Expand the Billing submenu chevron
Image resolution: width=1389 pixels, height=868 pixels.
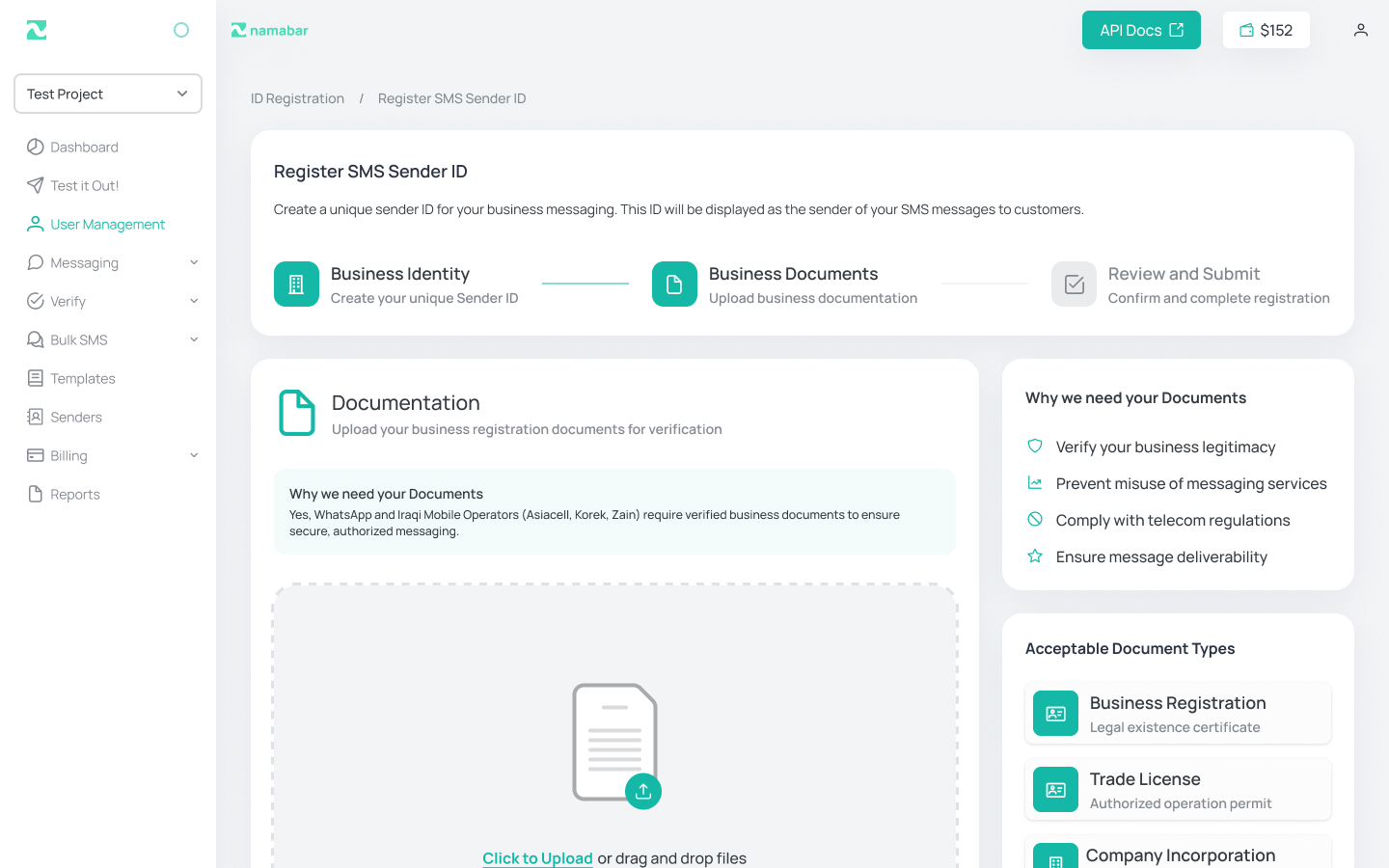coord(194,455)
